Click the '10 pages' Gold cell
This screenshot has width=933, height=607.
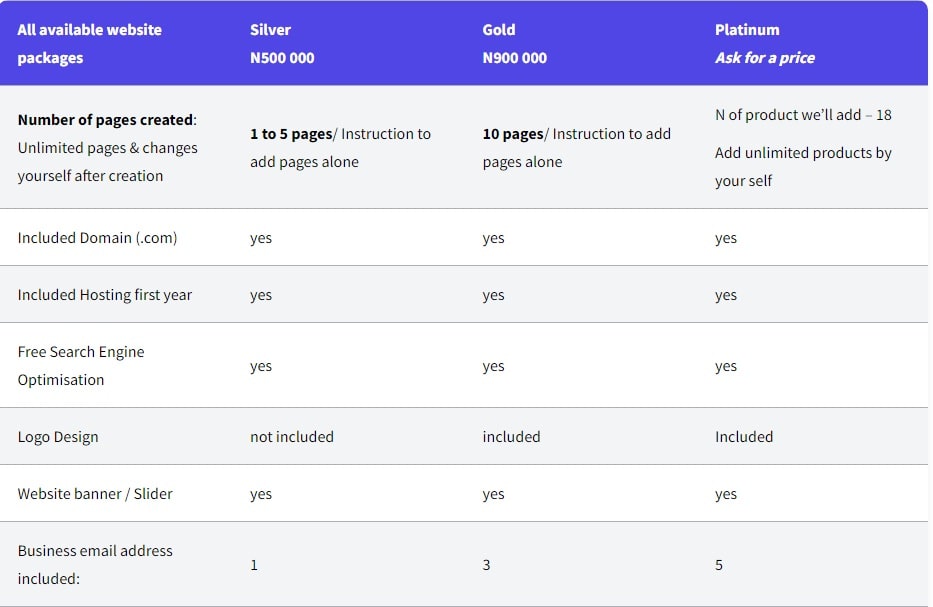click(577, 148)
